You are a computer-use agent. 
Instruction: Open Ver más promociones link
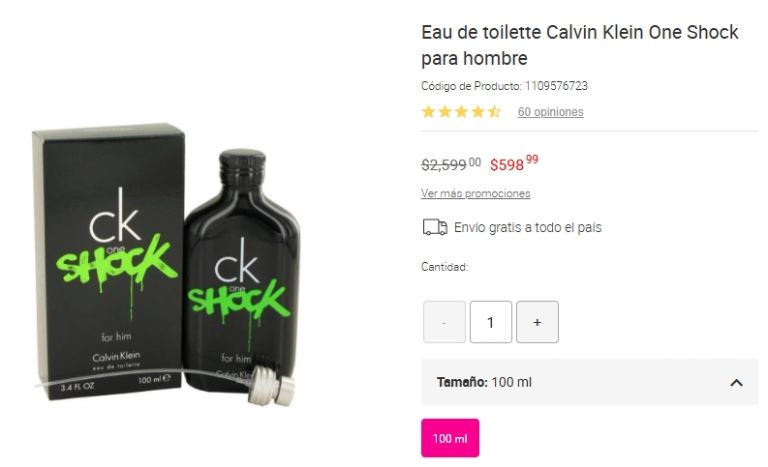476,193
